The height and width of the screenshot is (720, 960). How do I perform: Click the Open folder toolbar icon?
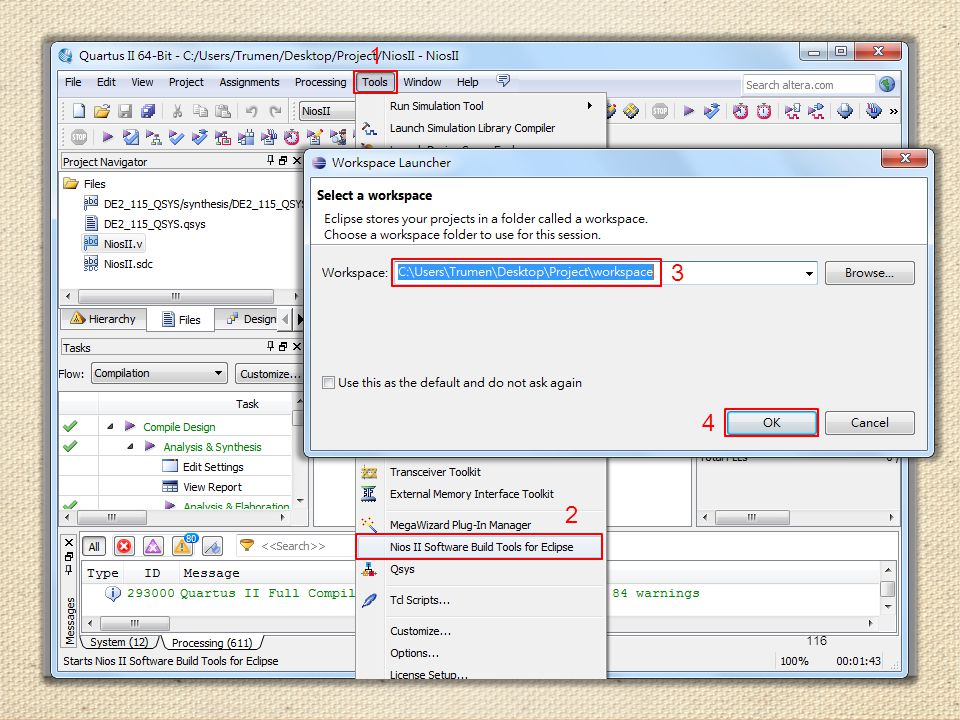pos(102,111)
